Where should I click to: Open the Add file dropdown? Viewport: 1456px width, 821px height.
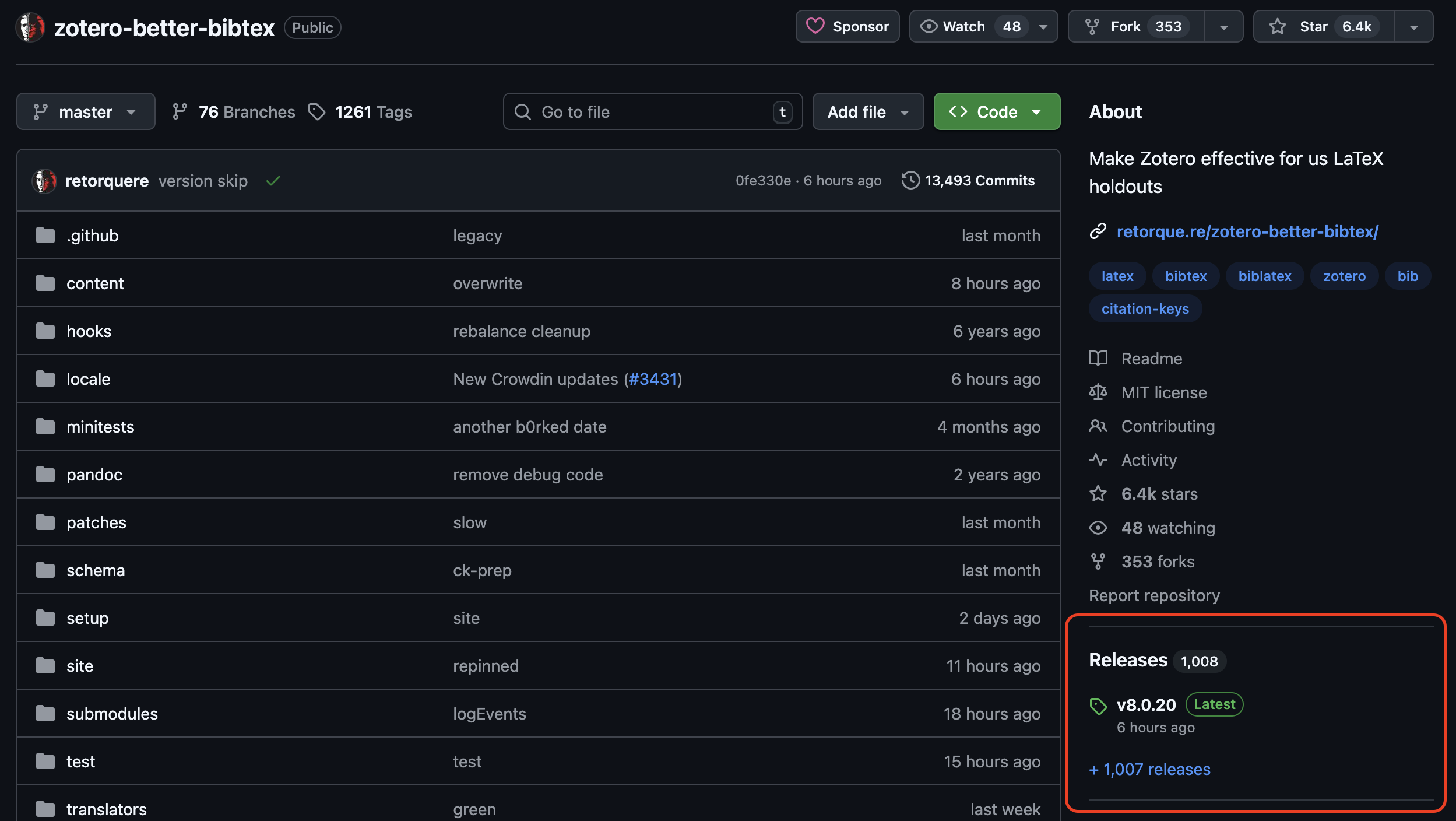point(867,111)
